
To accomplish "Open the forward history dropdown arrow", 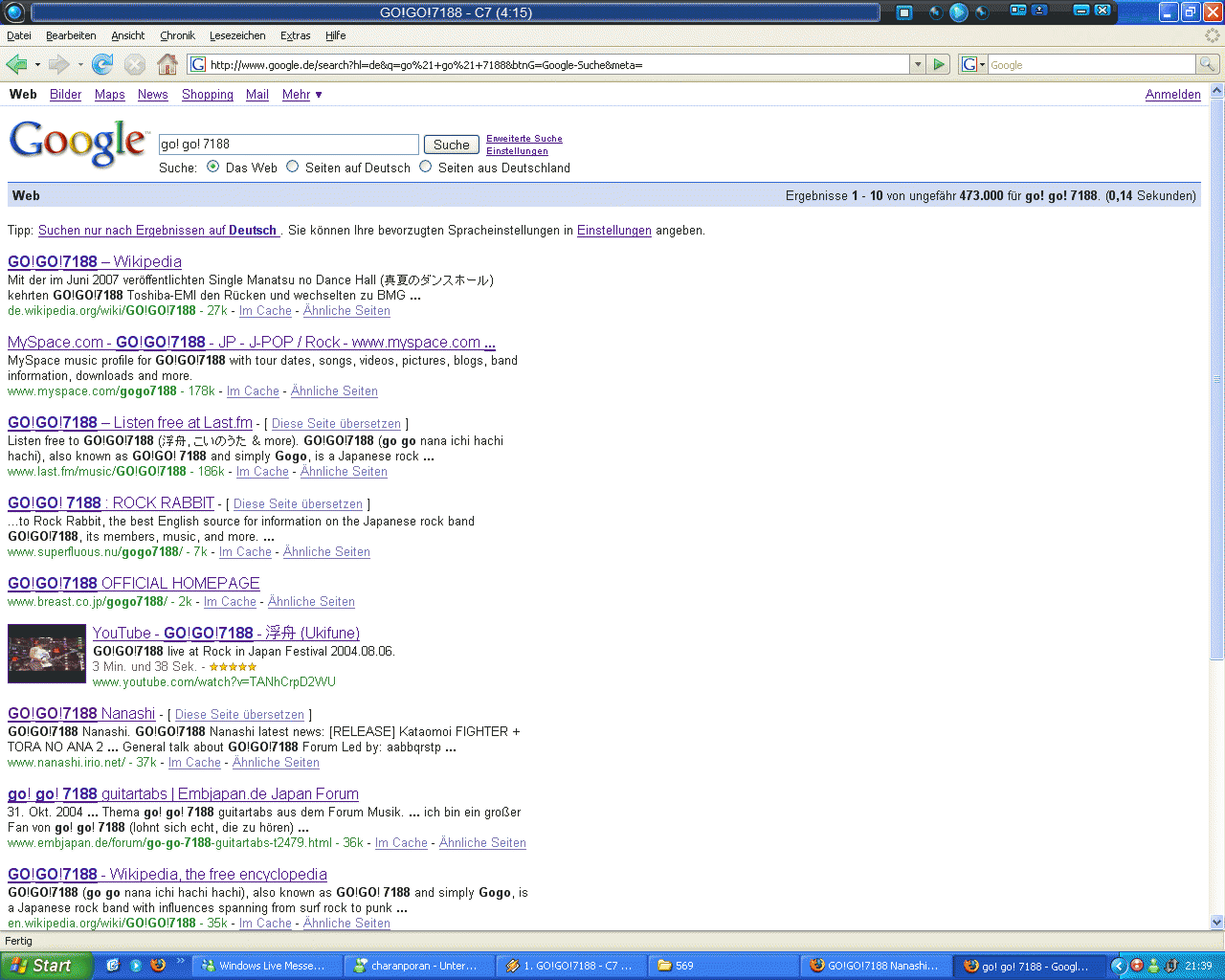I will (x=80, y=65).
